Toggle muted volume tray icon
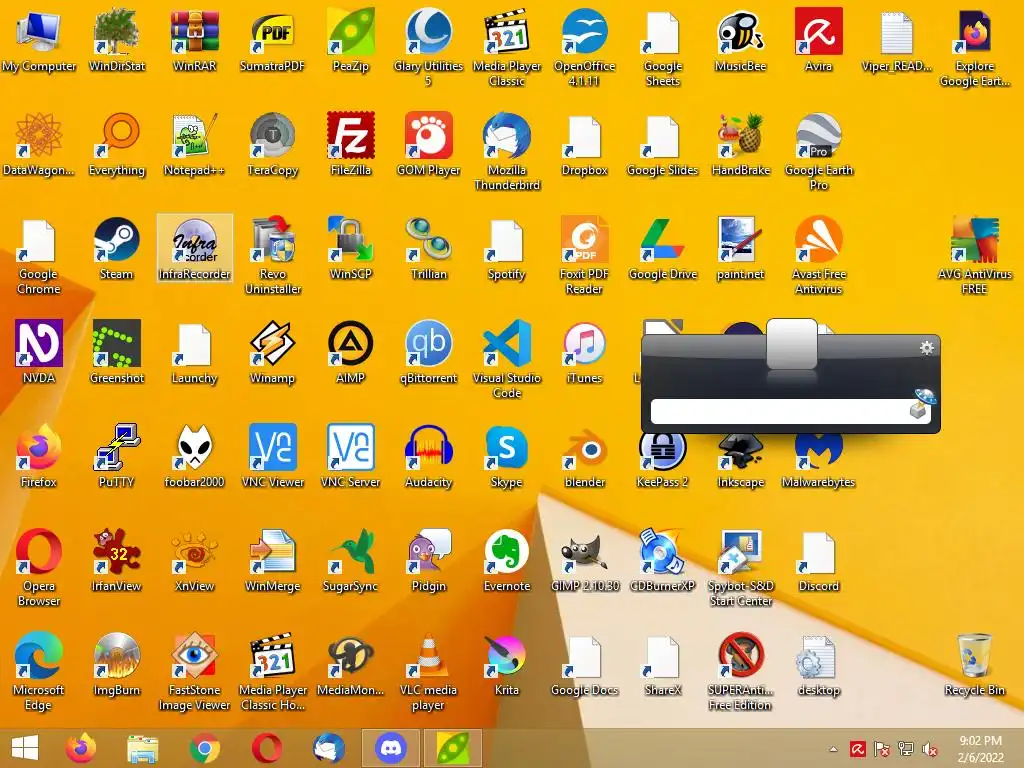Viewport: 1024px width, 768px height. [929, 749]
